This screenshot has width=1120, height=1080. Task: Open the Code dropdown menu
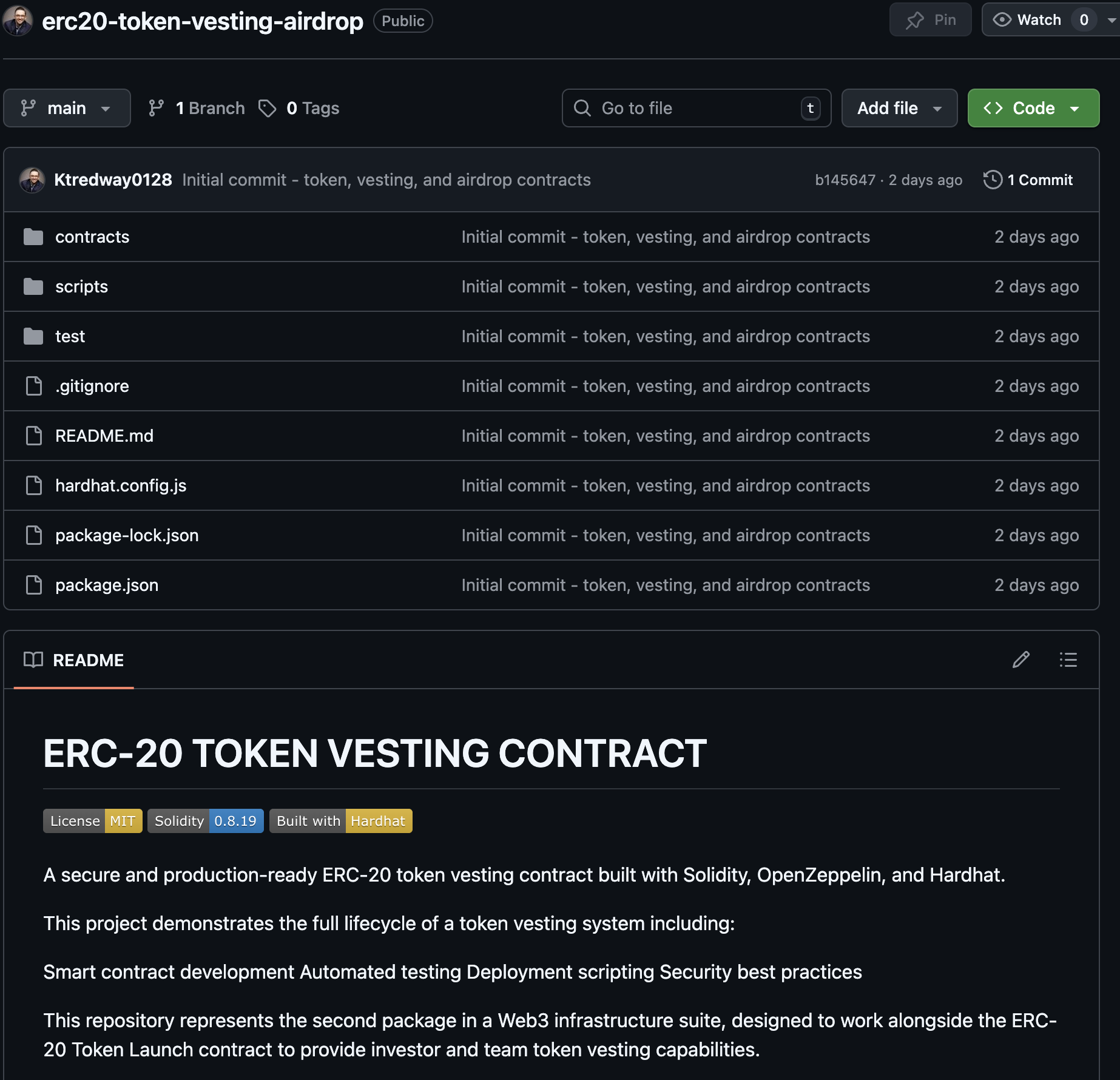(x=1033, y=107)
